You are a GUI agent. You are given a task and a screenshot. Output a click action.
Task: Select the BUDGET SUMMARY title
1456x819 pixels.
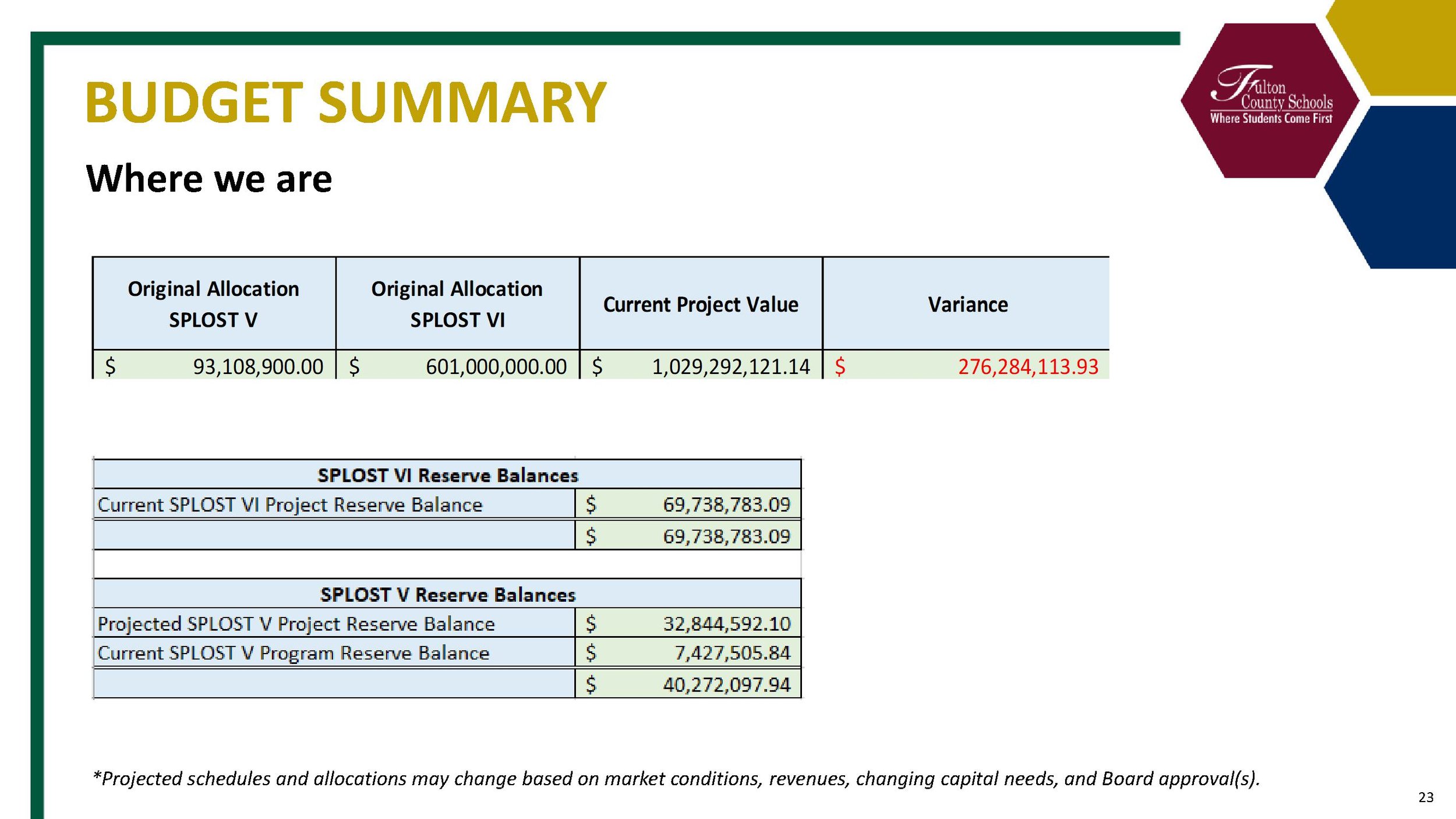click(x=346, y=103)
